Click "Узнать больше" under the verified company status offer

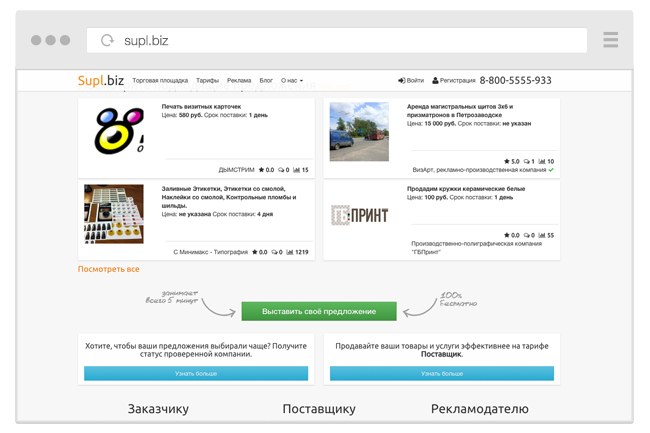coord(196,373)
